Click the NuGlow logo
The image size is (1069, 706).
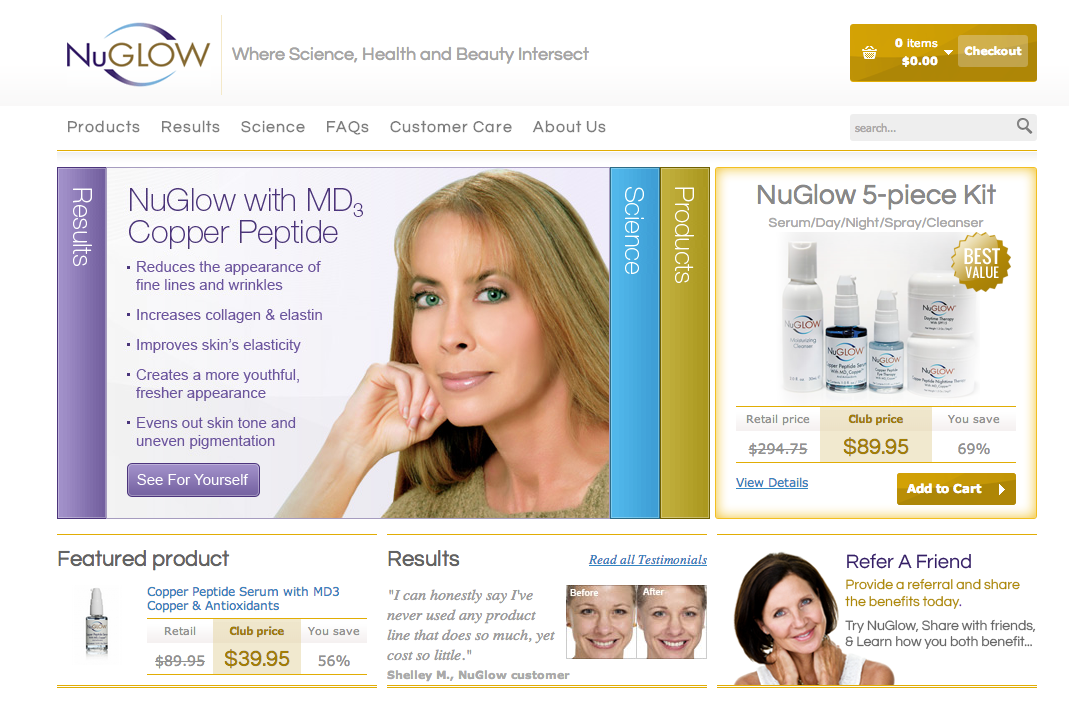(x=138, y=55)
